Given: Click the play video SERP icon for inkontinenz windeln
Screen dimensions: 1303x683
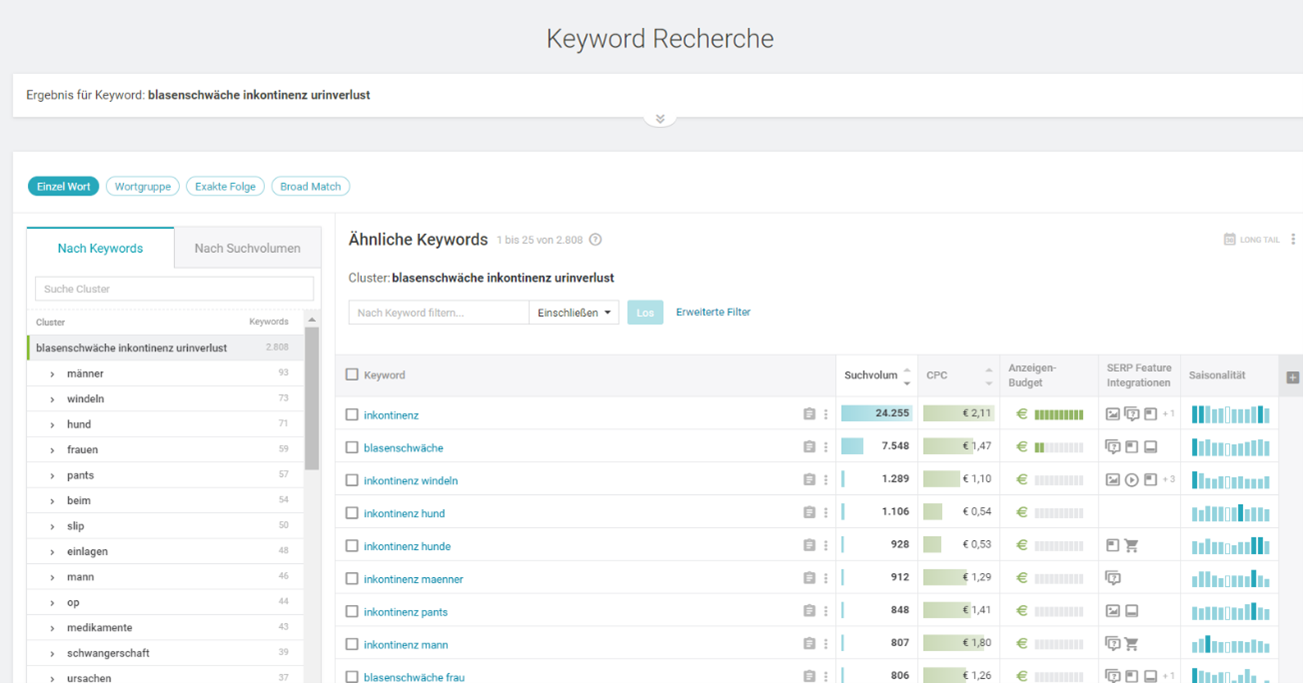Looking at the screenshot, I should point(1132,480).
